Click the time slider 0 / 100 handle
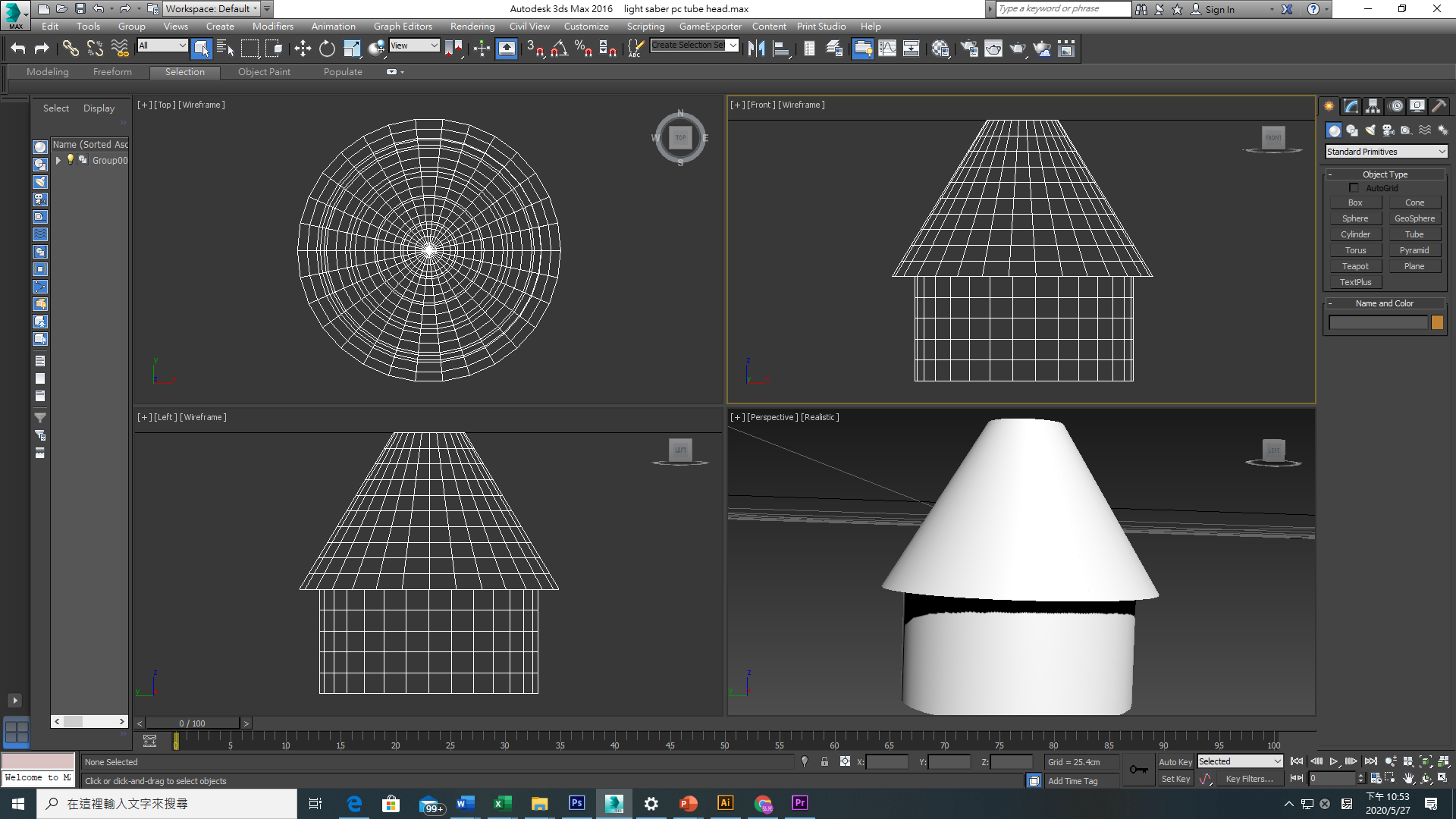This screenshot has width=1456, height=819. coord(193,723)
